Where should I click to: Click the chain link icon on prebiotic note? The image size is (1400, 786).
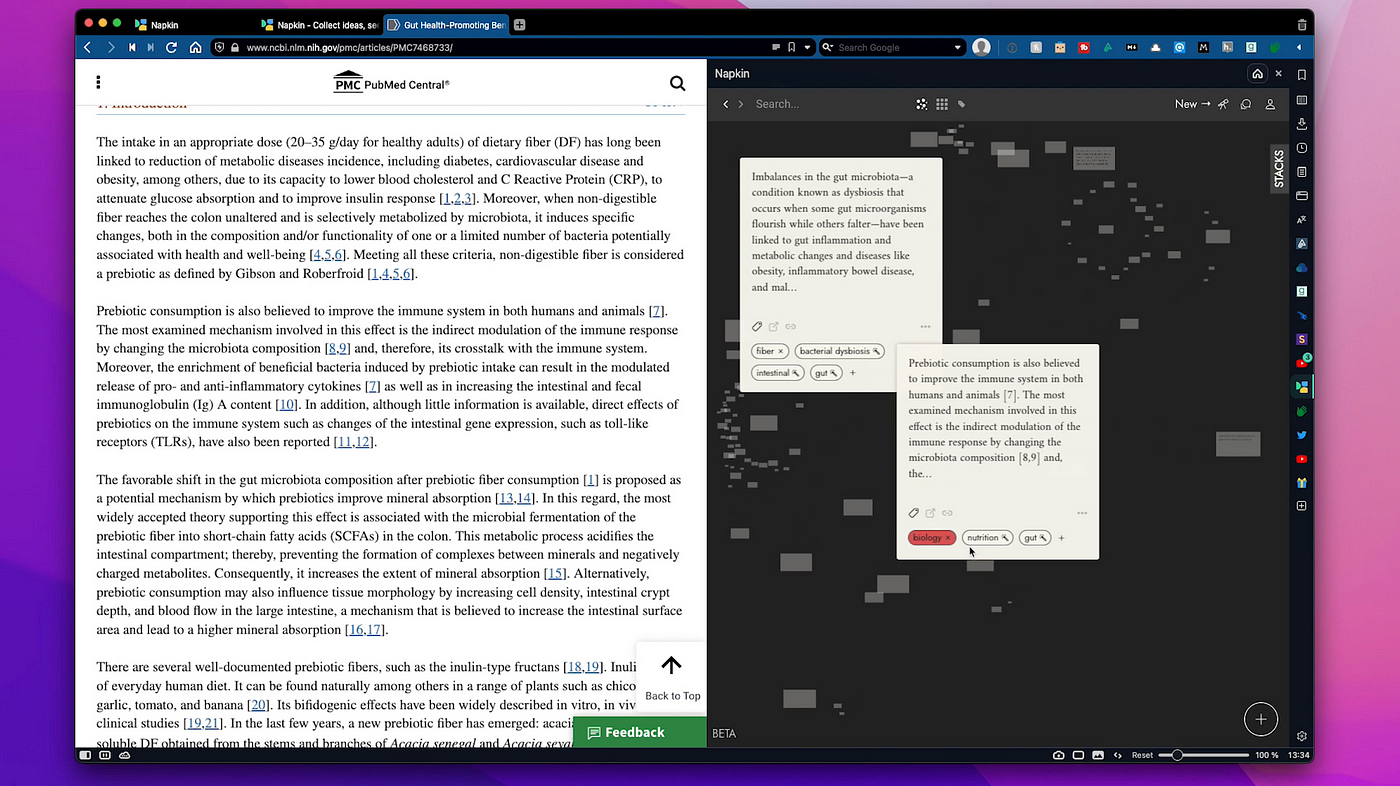point(947,513)
